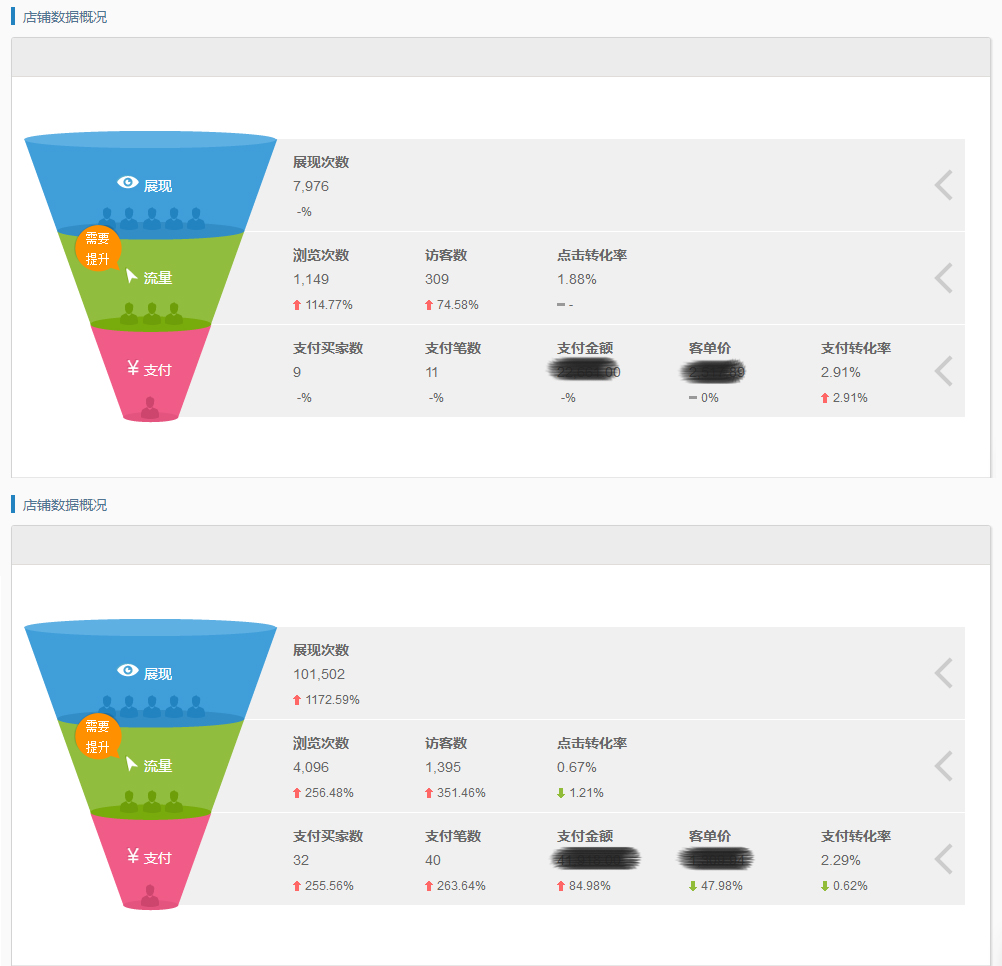Expand the chevron next to 点击转化率 row

click(941, 278)
